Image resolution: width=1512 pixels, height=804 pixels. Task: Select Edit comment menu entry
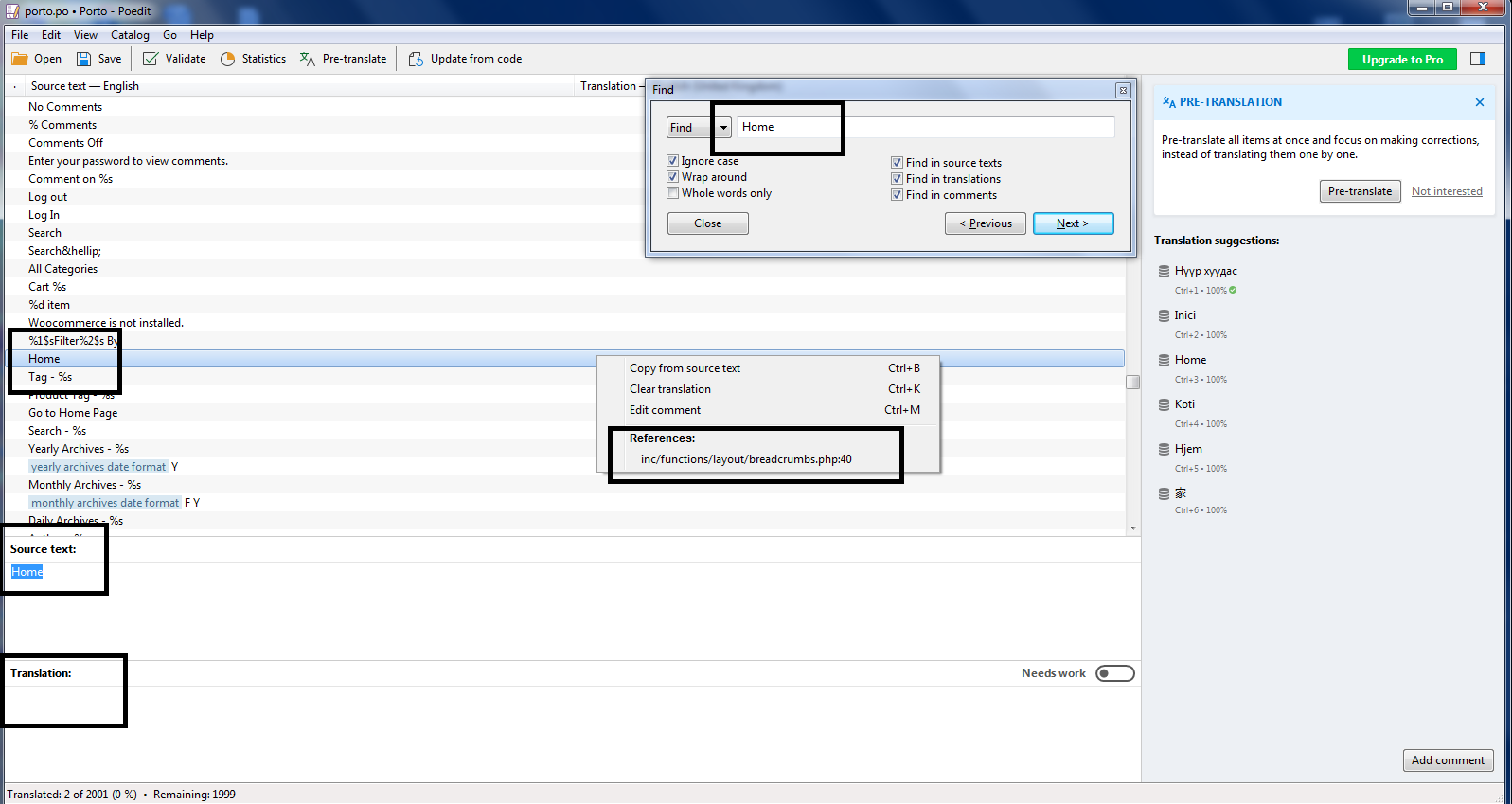769,410
